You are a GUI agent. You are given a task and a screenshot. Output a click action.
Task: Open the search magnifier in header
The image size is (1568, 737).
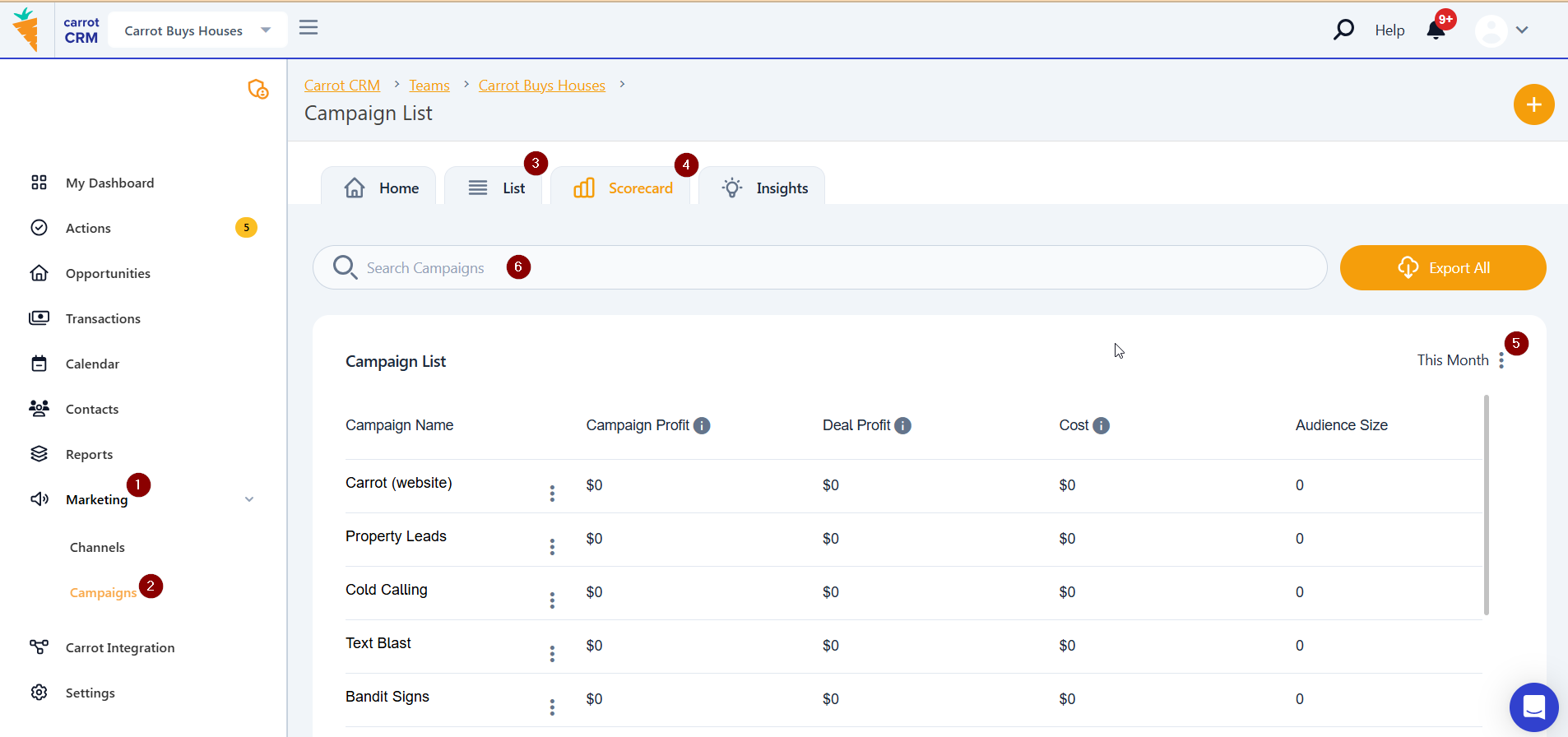[1343, 30]
